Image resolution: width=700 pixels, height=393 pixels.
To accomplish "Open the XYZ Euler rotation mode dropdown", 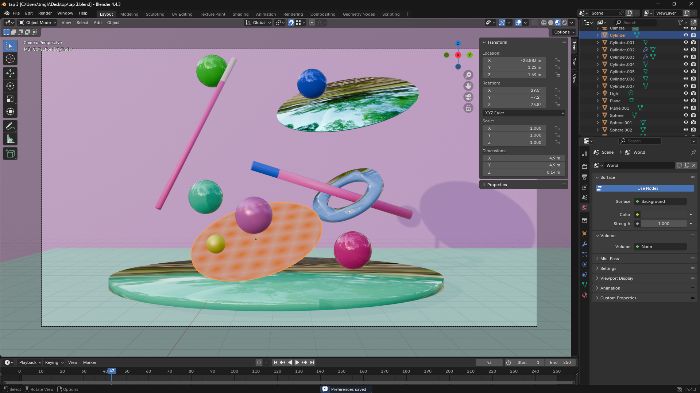I will 524,113.
